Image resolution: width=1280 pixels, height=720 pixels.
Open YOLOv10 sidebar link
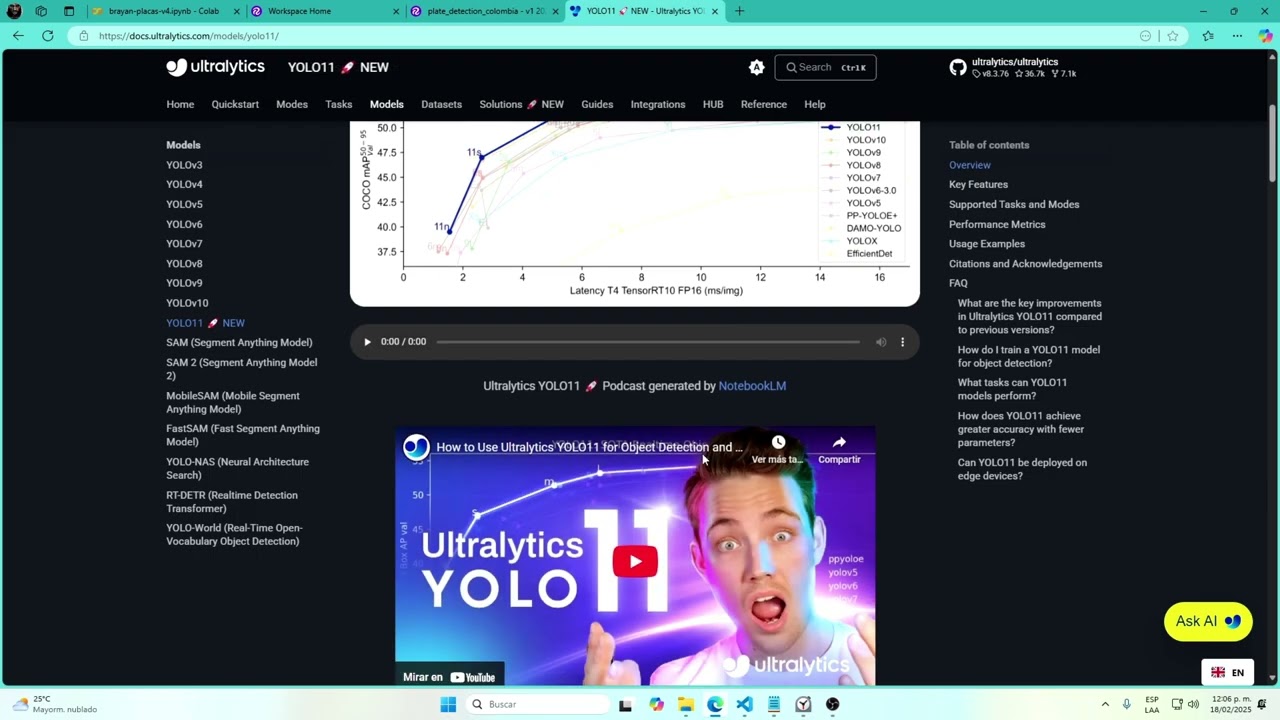pos(187,303)
